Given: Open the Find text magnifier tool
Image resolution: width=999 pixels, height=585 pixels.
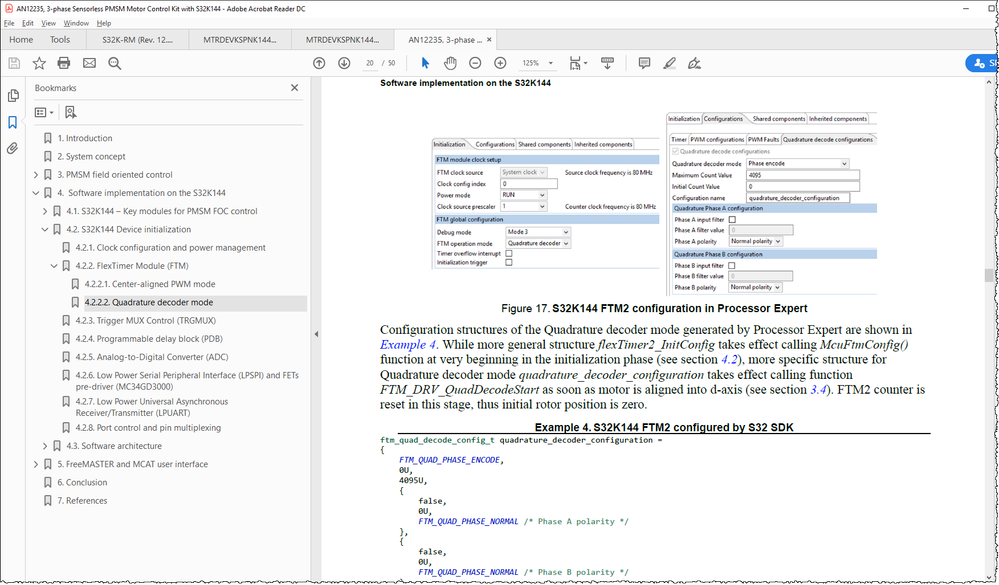Looking at the screenshot, I should 115,63.
